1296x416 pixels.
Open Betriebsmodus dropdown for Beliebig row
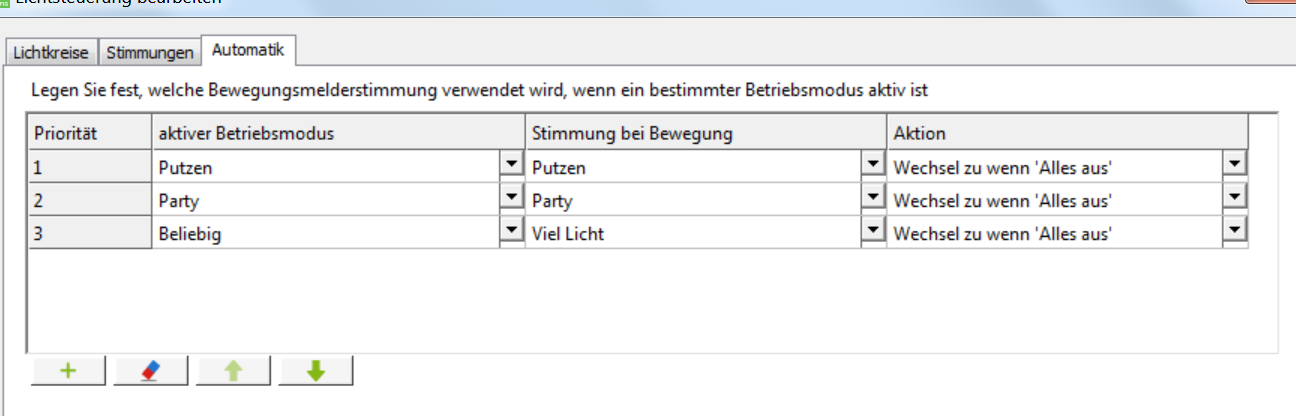tap(512, 231)
